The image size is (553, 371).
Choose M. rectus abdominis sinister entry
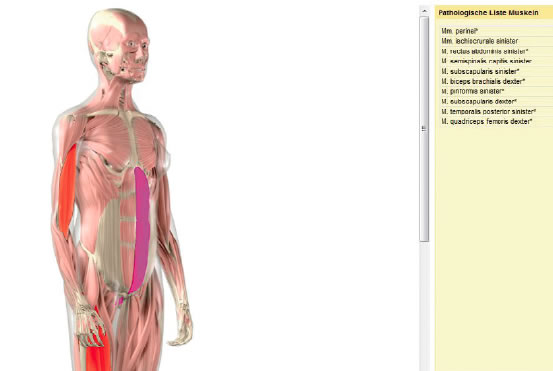point(485,51)
